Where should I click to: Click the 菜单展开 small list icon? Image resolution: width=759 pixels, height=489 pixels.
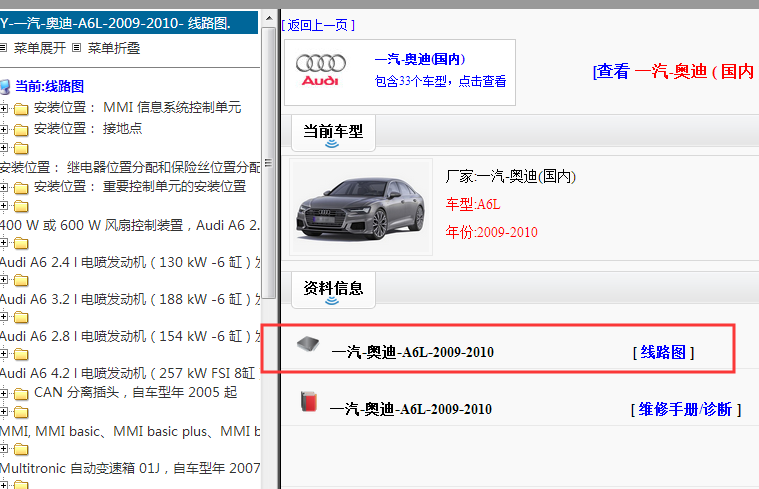(x=3, y=47)
